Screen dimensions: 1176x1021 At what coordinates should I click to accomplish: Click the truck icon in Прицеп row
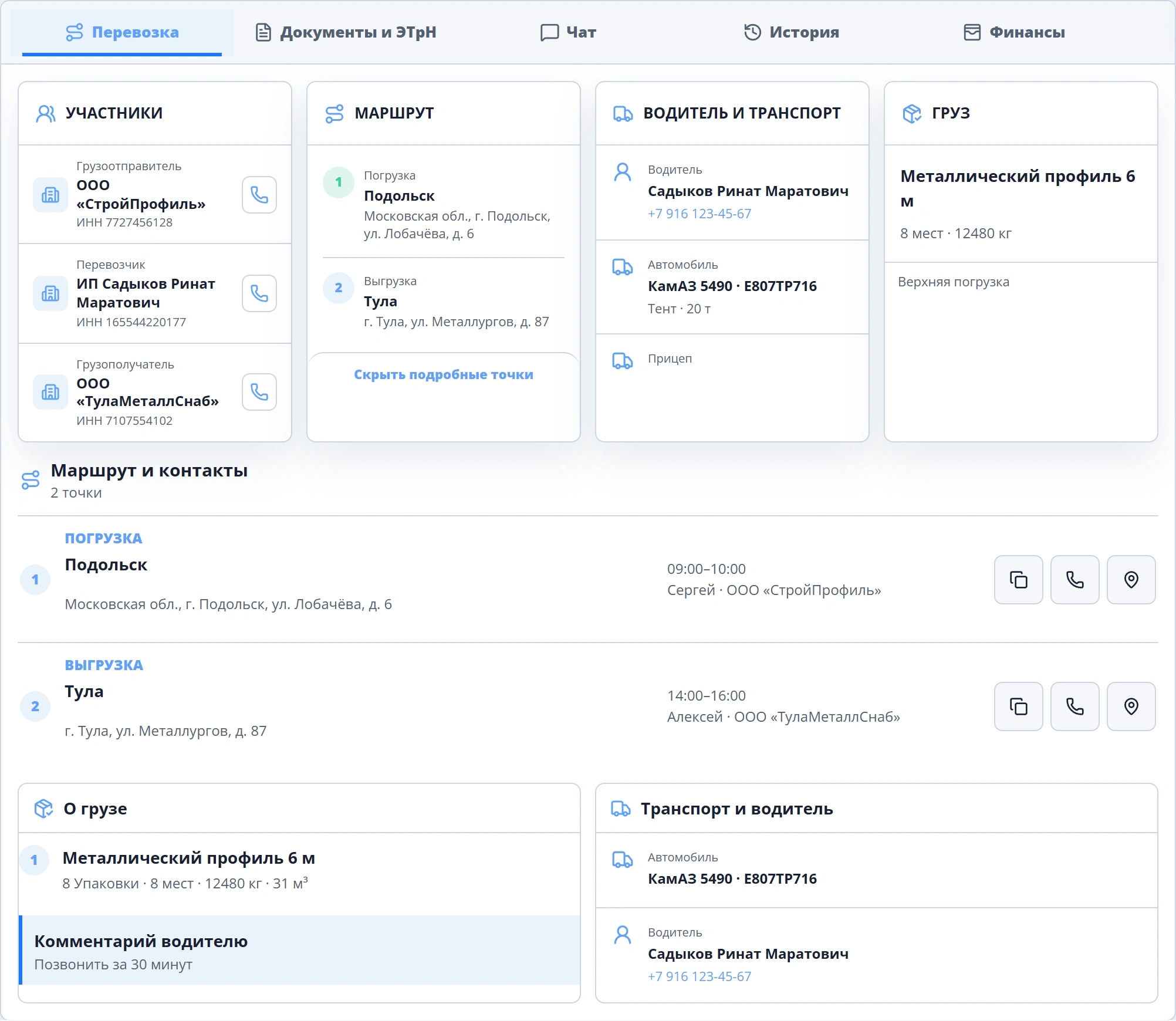point(623,361)
